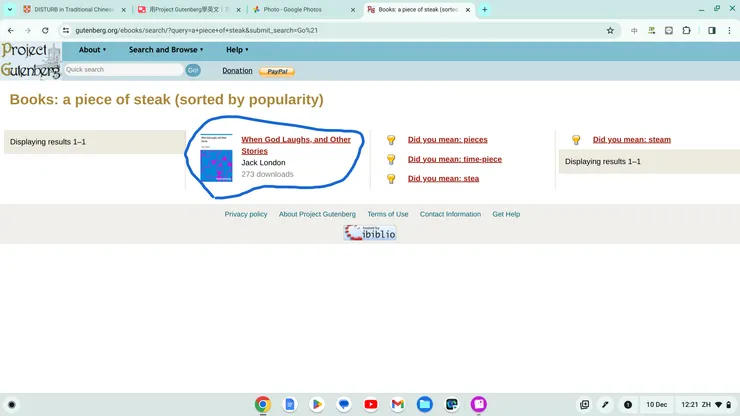Click "Did you mean: stea" link

click(443, 178)
